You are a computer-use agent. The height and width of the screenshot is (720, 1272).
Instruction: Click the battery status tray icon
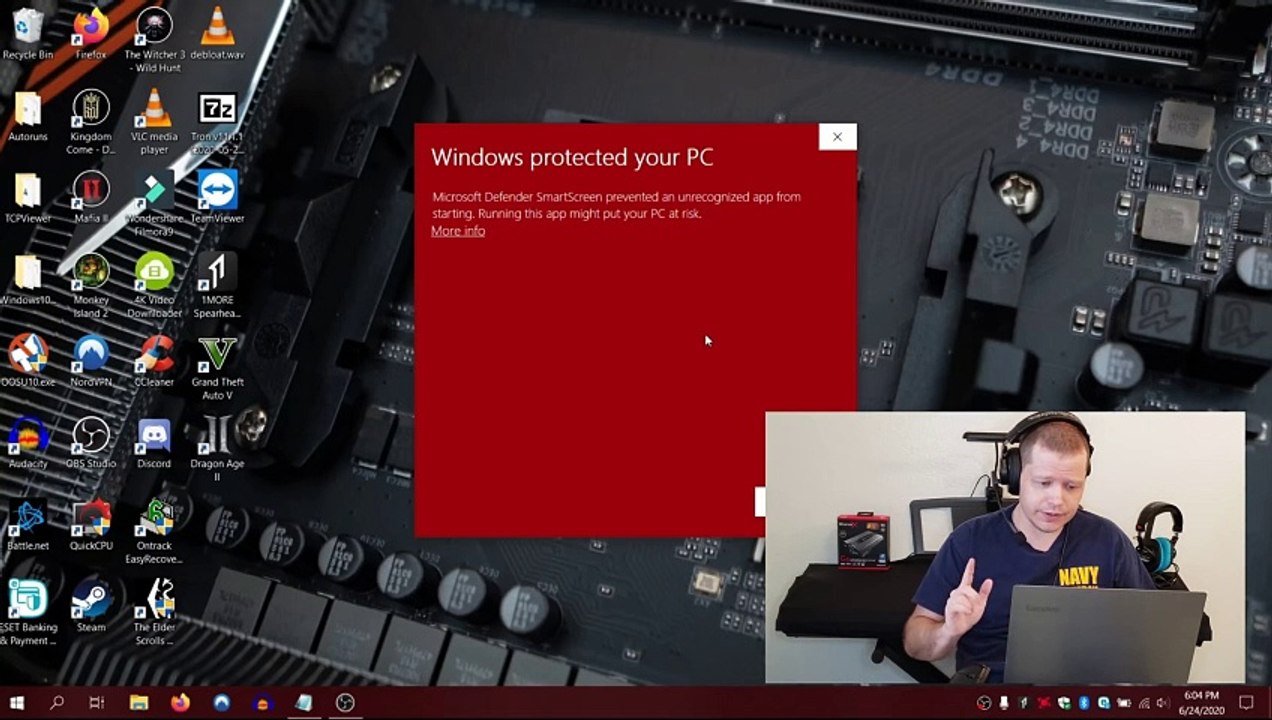pyautogui.click(x=1124, y=703)
